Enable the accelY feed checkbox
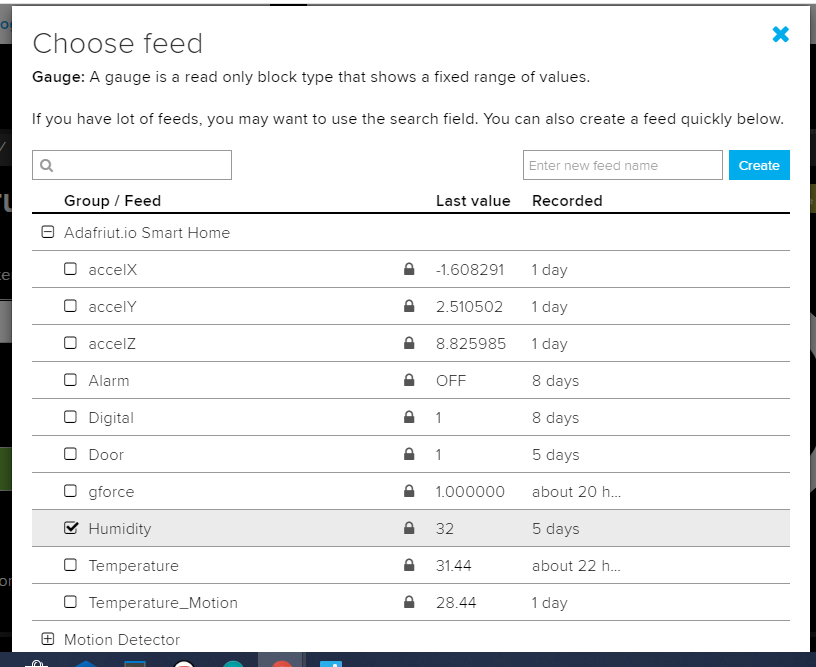This screenshot has width=816, height=667. coord(70,306)
